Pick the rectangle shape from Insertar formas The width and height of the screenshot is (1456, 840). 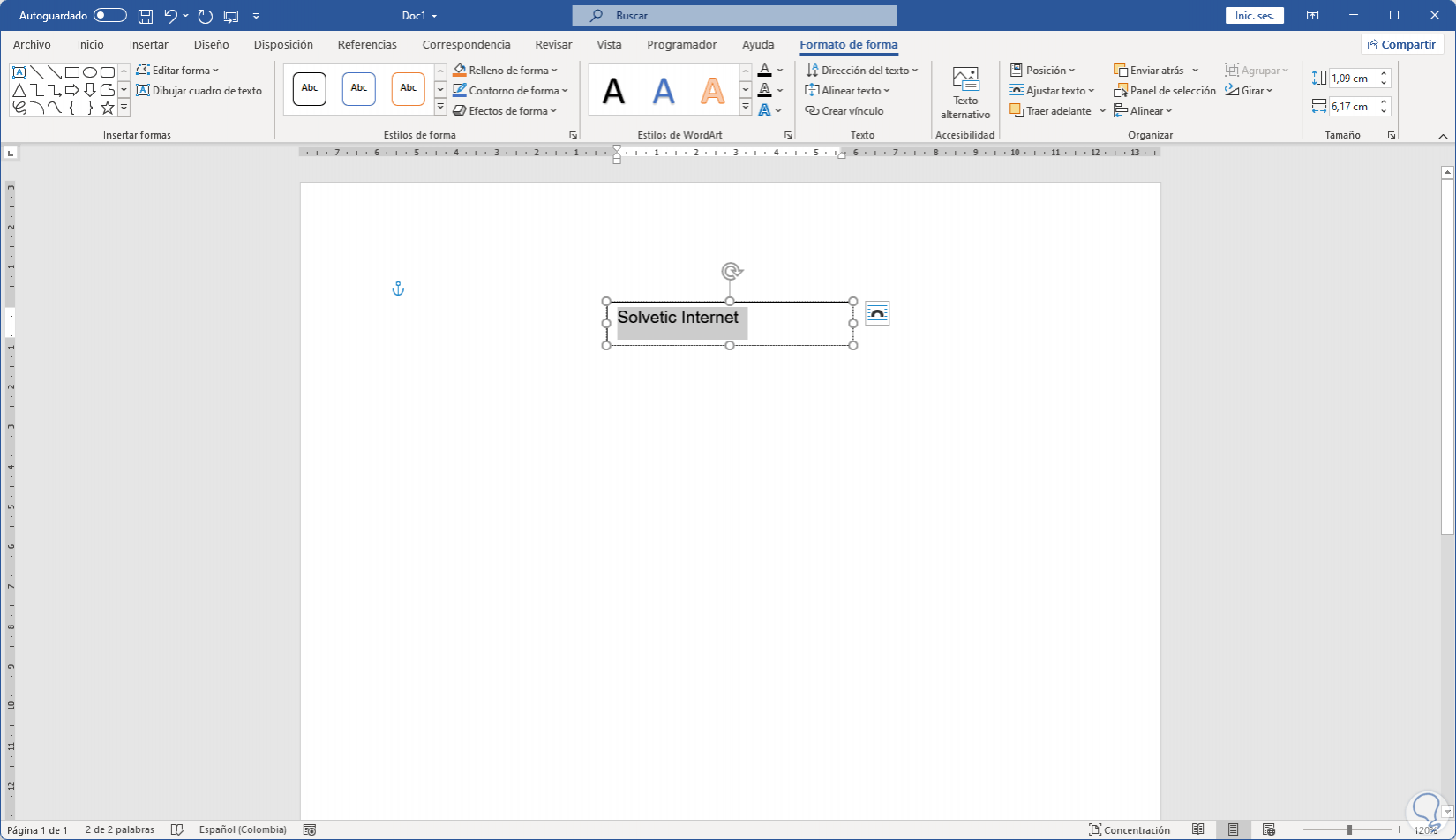click(x=72, y=72)
